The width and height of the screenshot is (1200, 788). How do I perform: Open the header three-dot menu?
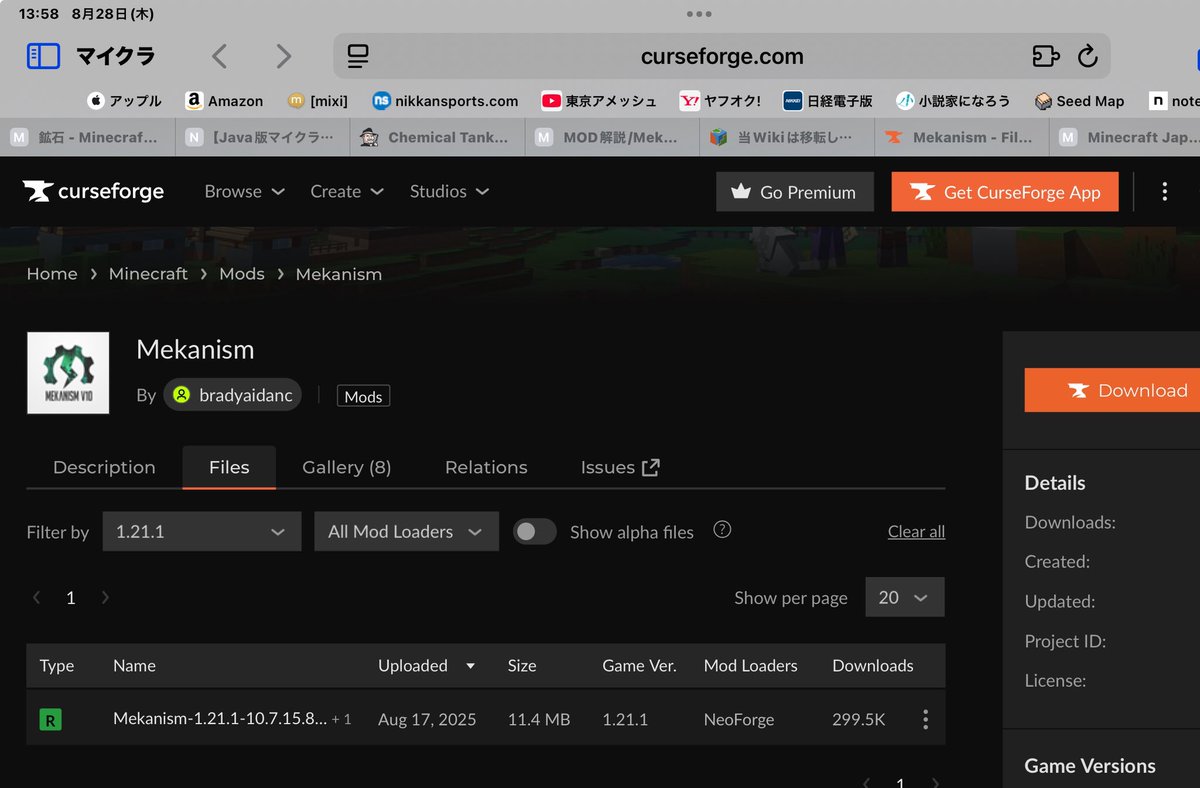pos(1164,192)
